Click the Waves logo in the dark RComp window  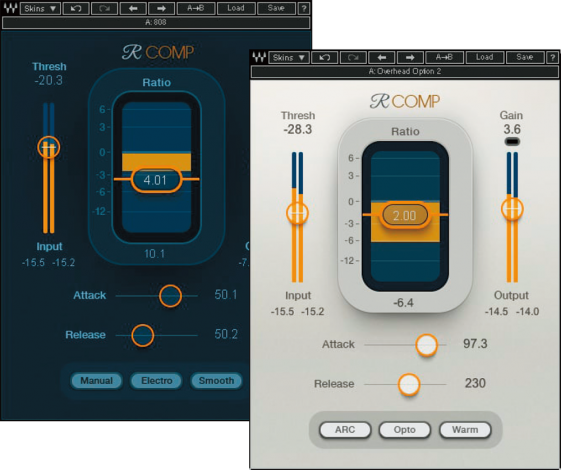click(10, 8)
